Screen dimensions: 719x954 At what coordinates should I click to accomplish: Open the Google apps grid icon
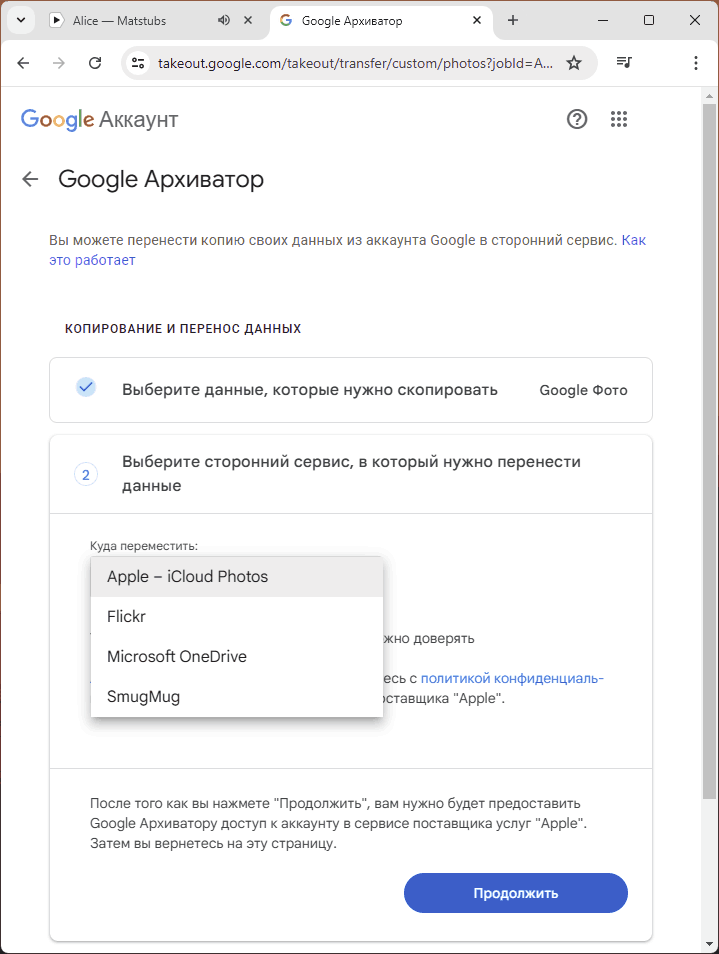(619, 119)
